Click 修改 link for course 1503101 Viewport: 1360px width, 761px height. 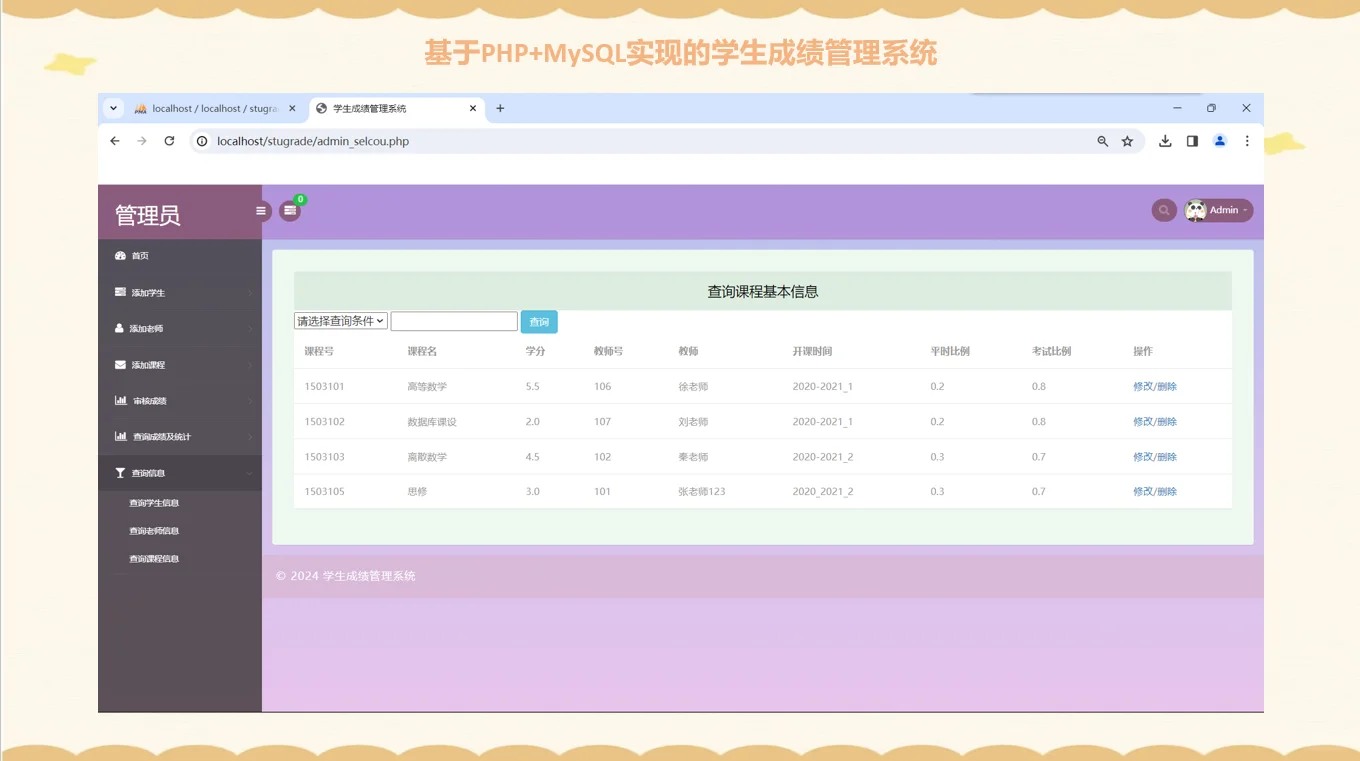tap(1143, 386)
